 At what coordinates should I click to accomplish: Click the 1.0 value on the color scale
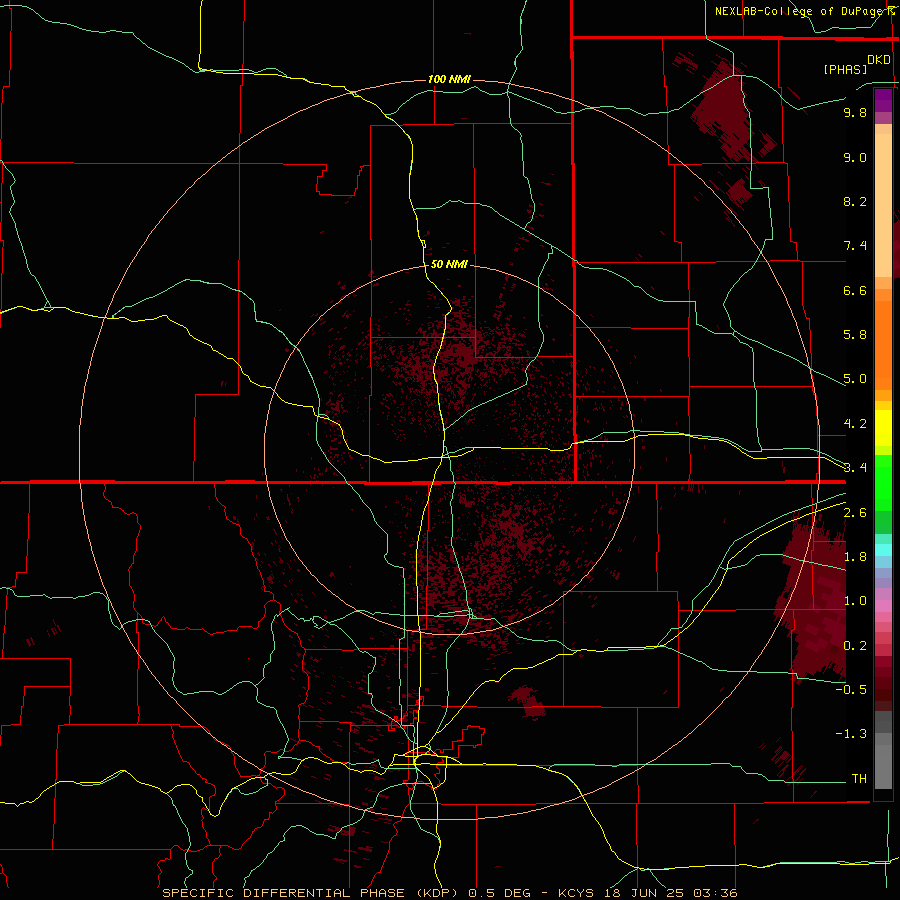(x=855, y=601)
